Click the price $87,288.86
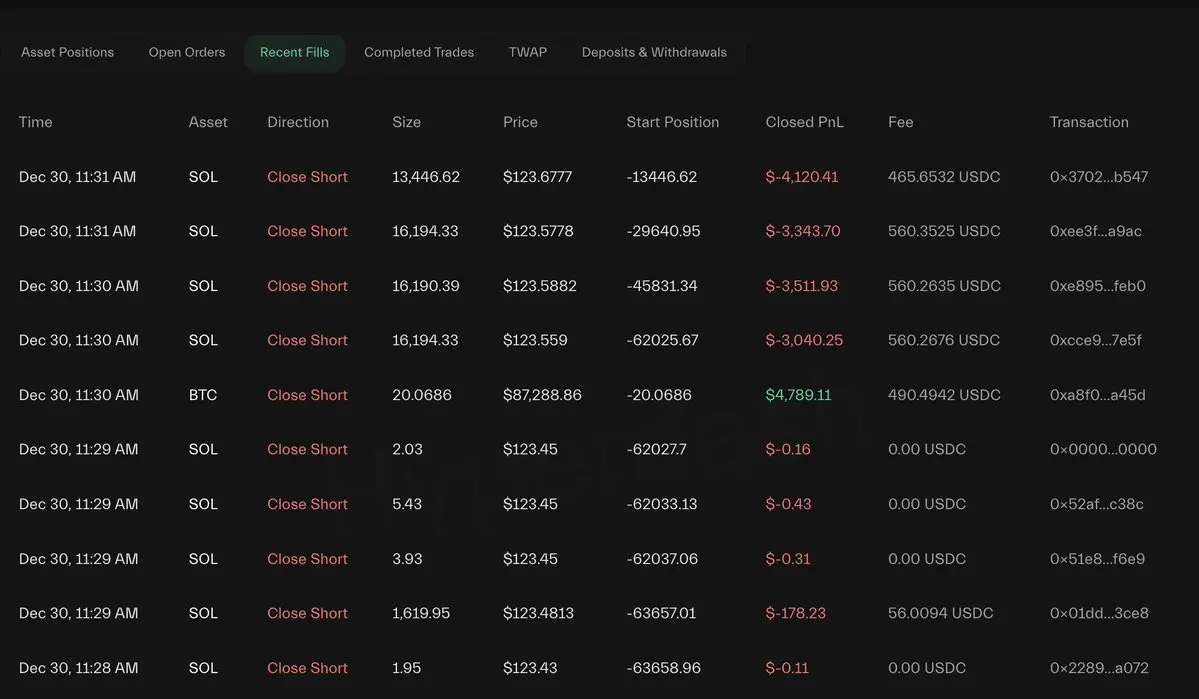The image size is (1199, 699). 542,395
